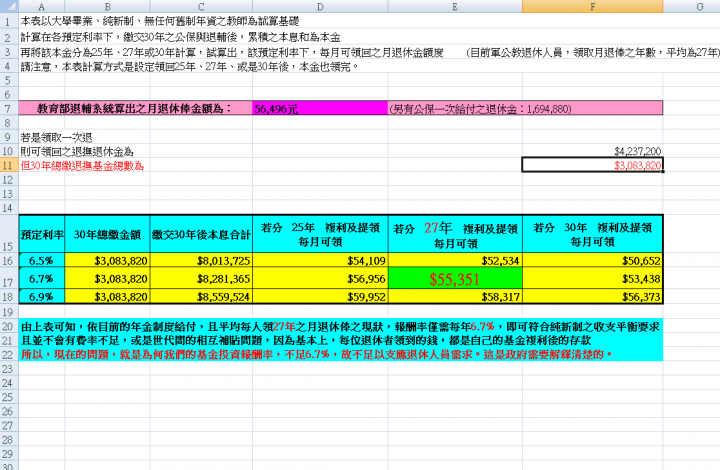This screenshot has height=470, width=720.
Task: Select row 7 header
Action: pyautogui.click(x=9, y=109)
